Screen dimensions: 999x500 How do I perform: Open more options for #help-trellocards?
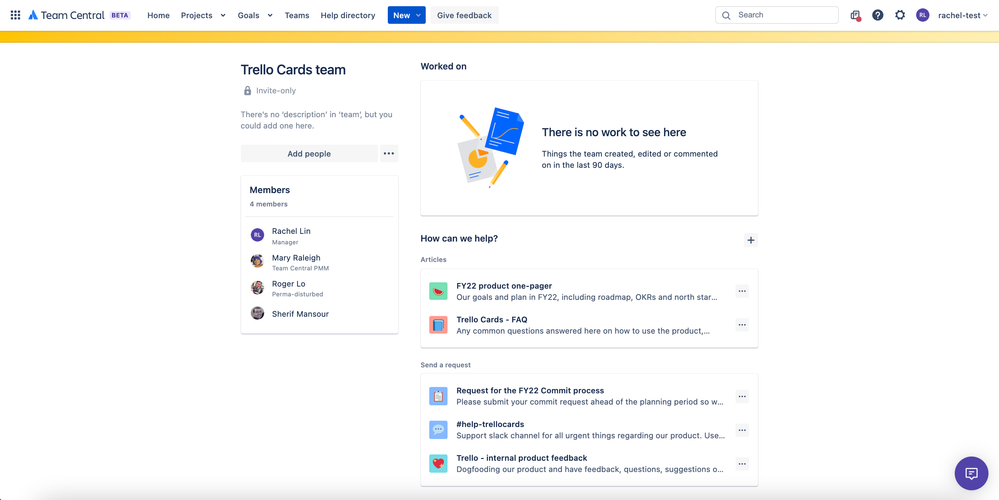742,430
